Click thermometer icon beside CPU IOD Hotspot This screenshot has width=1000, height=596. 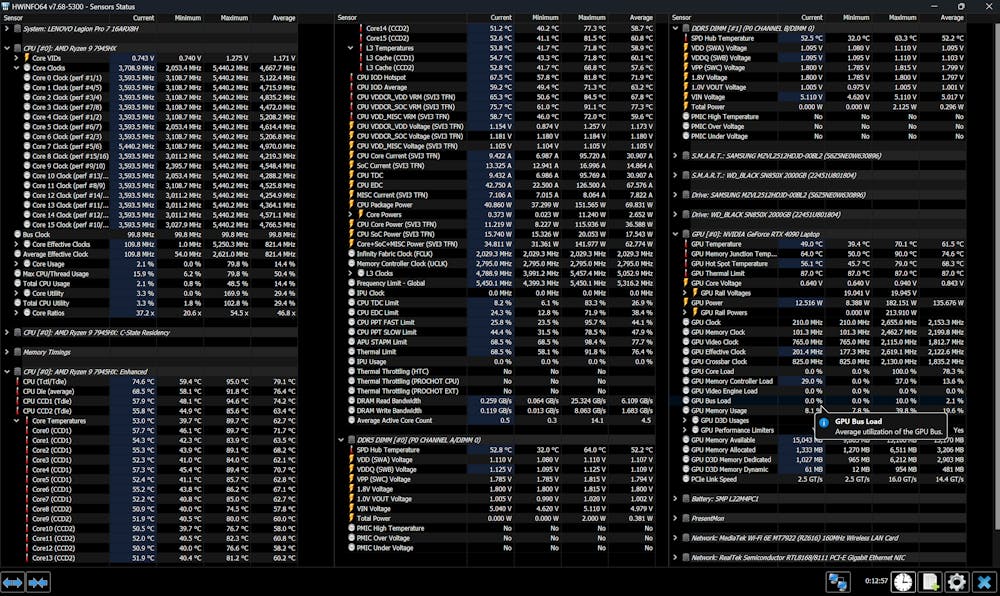(x=351, y=77)
